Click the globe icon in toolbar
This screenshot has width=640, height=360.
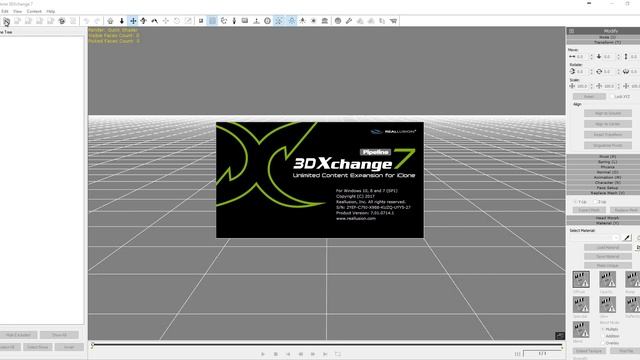pos(338,21)
